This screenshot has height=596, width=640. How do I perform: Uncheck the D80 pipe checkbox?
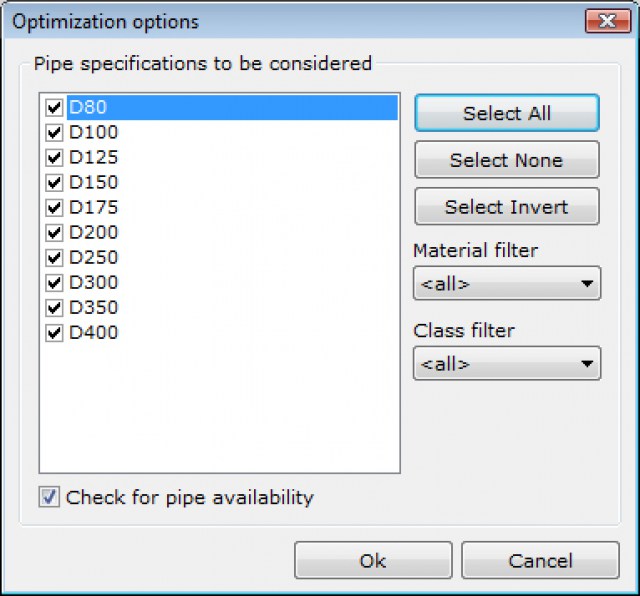tap(54, 107)
